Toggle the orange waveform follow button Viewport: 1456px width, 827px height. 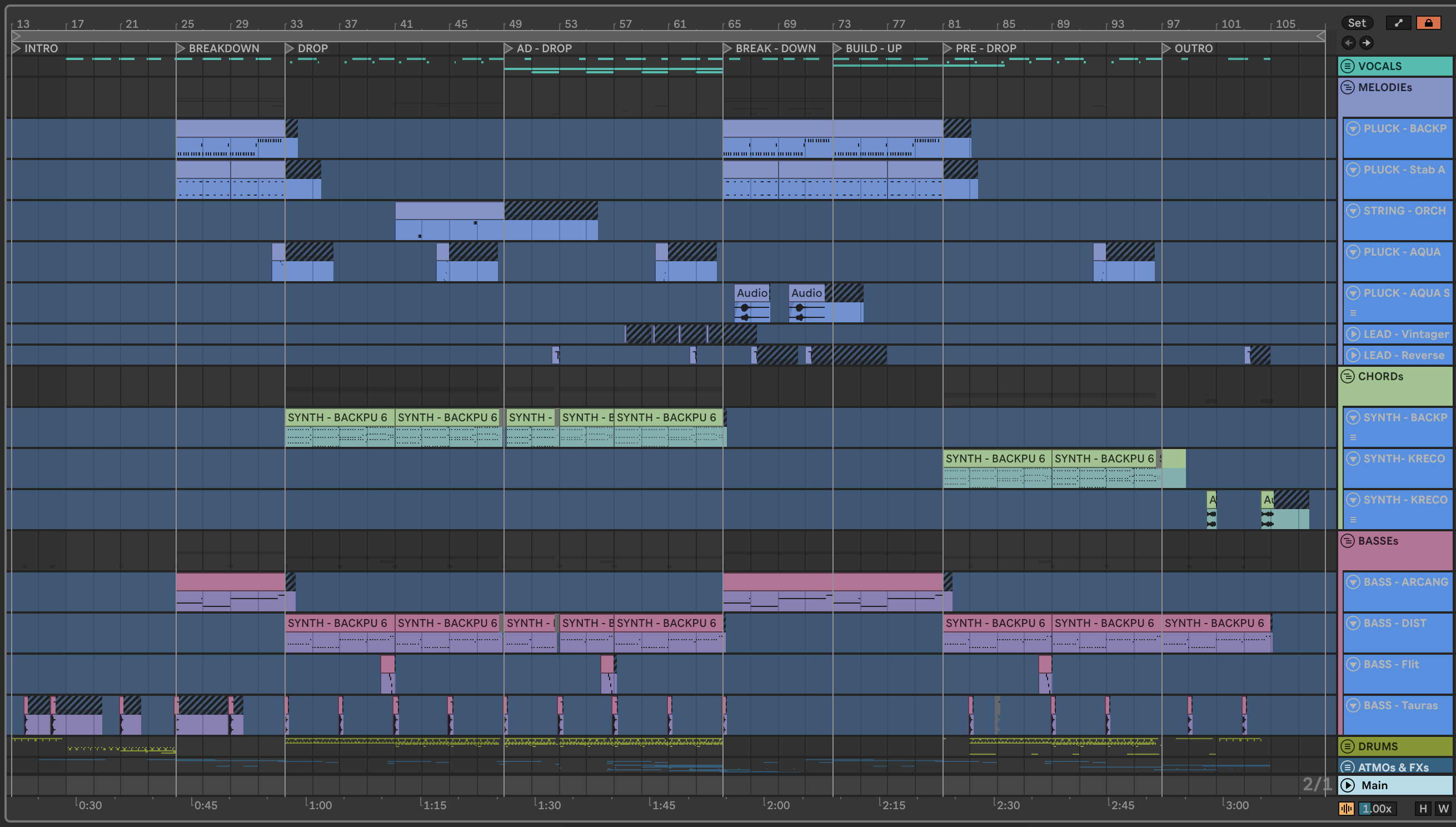[x=1346, y=808]
